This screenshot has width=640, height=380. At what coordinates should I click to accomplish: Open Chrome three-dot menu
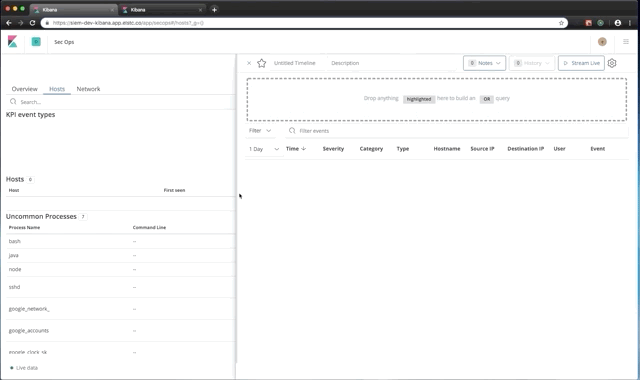tap(630, 23)
